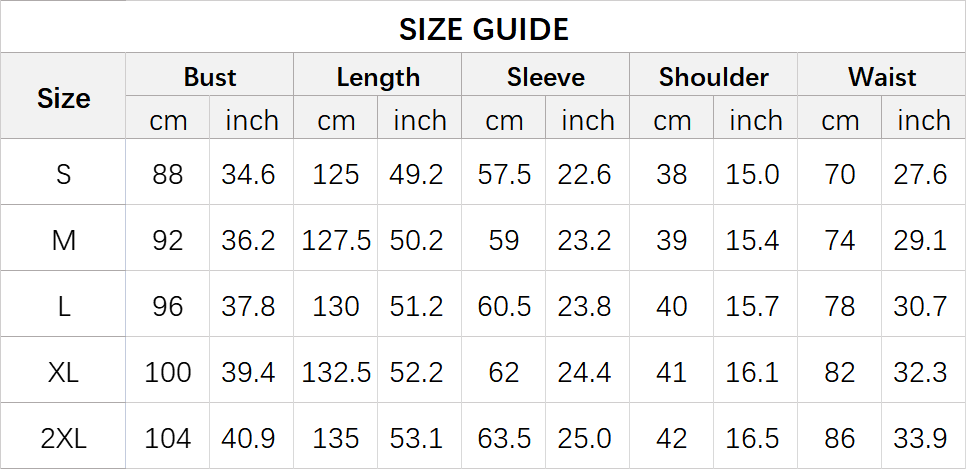Click the Waist column header
The image size is (966, 469).
click(x=882, y=77)
